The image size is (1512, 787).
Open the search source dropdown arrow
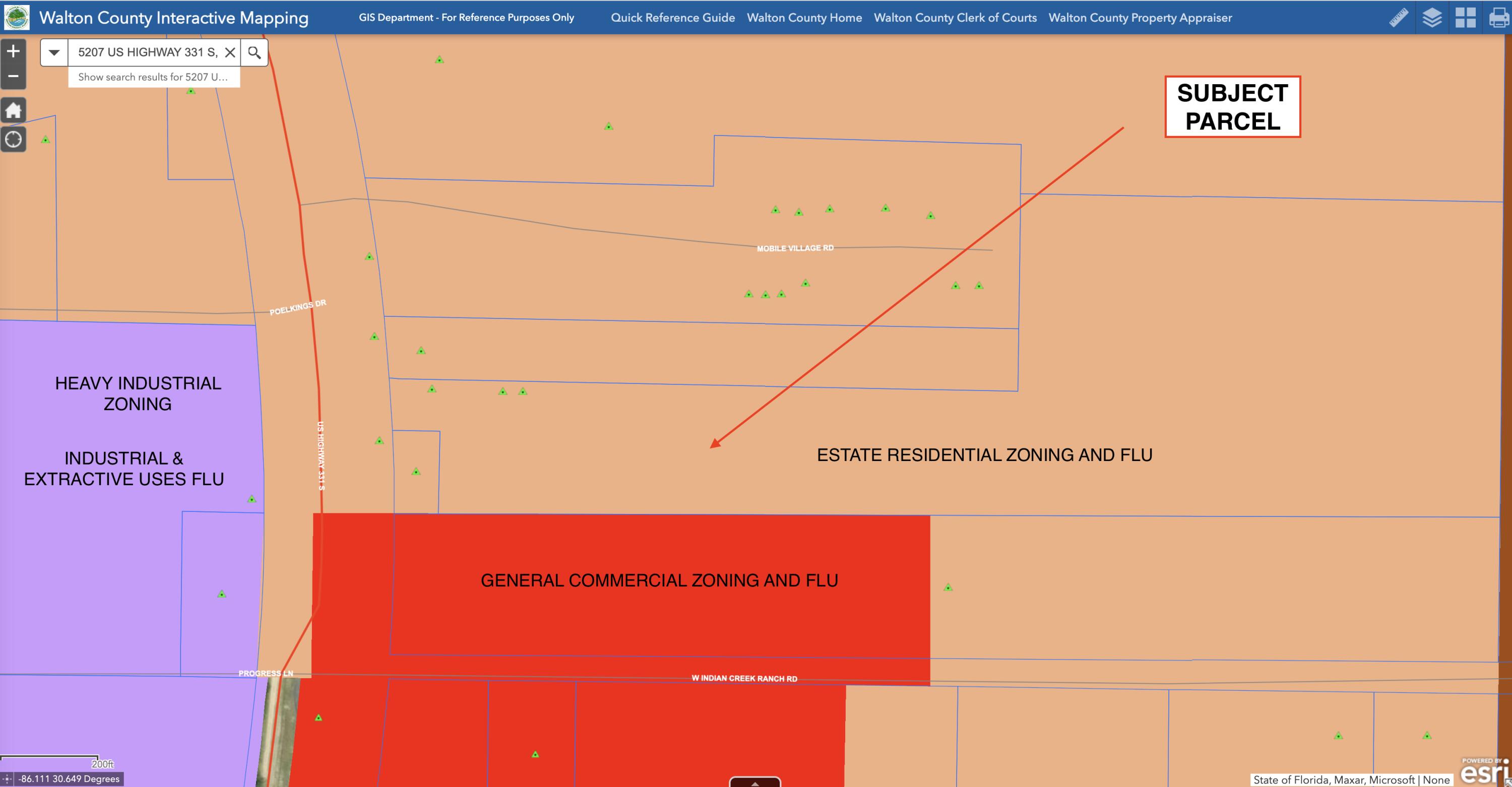coord(53,52)
